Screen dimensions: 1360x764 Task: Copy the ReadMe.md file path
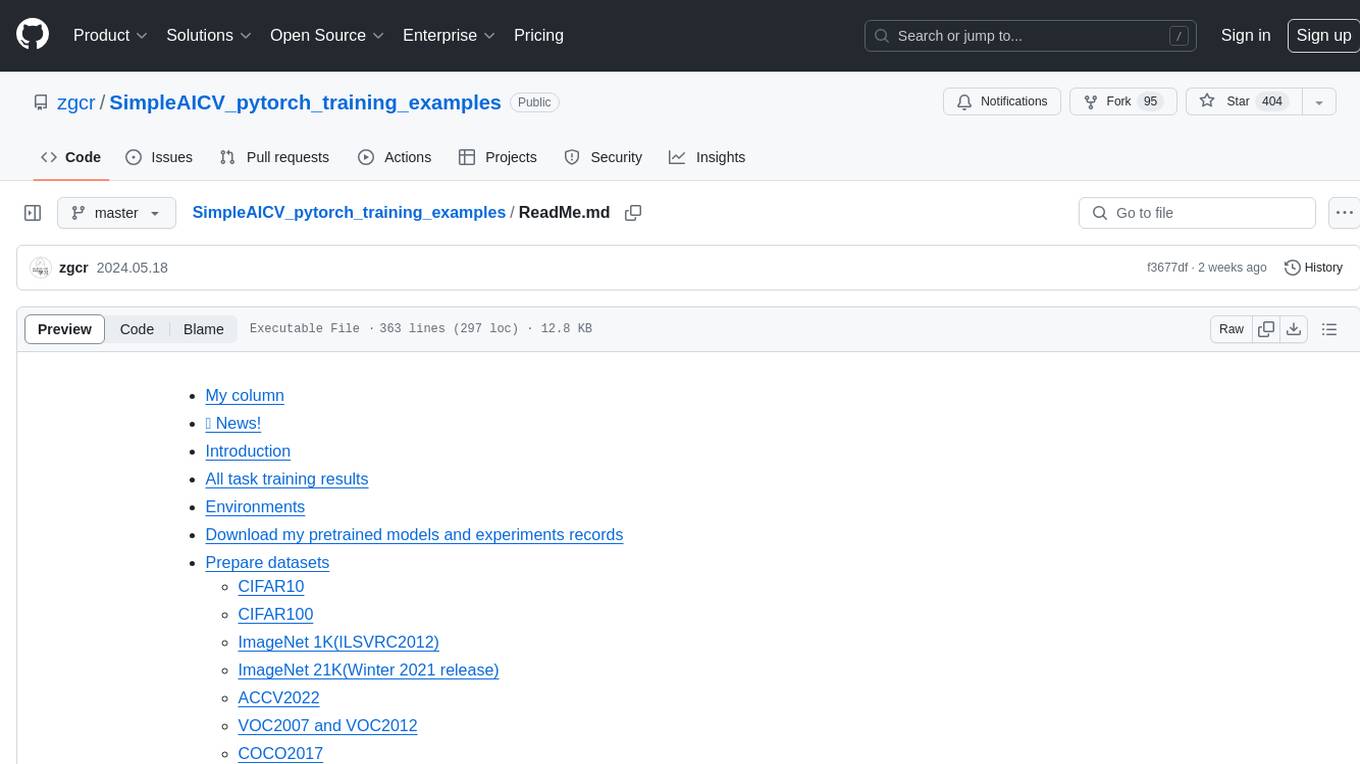633,213
